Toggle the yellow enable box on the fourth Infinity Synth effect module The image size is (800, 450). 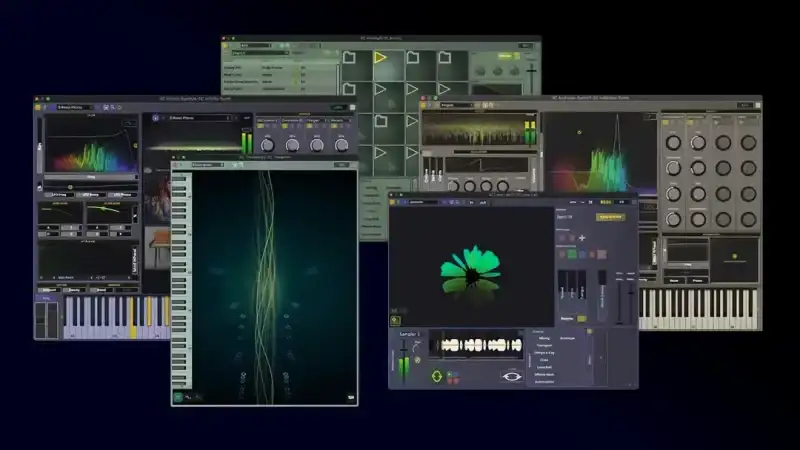click(x=334, y=126)
